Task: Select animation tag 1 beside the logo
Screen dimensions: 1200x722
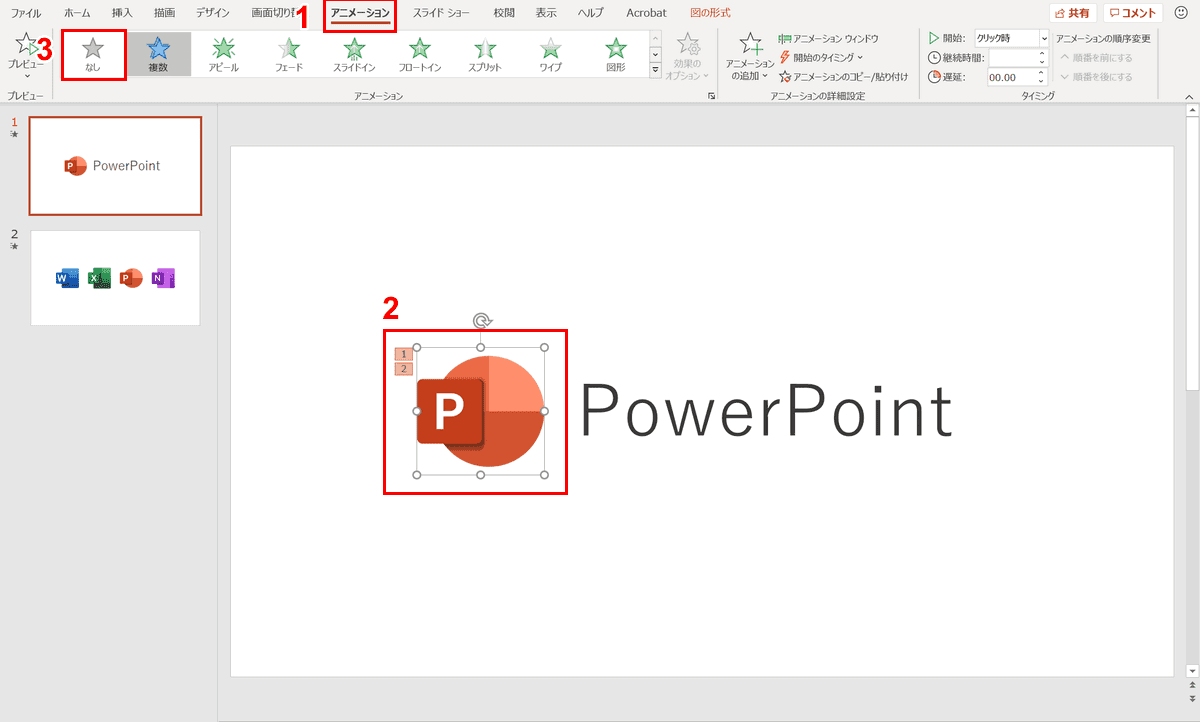Action: click(x=404, y=354)
